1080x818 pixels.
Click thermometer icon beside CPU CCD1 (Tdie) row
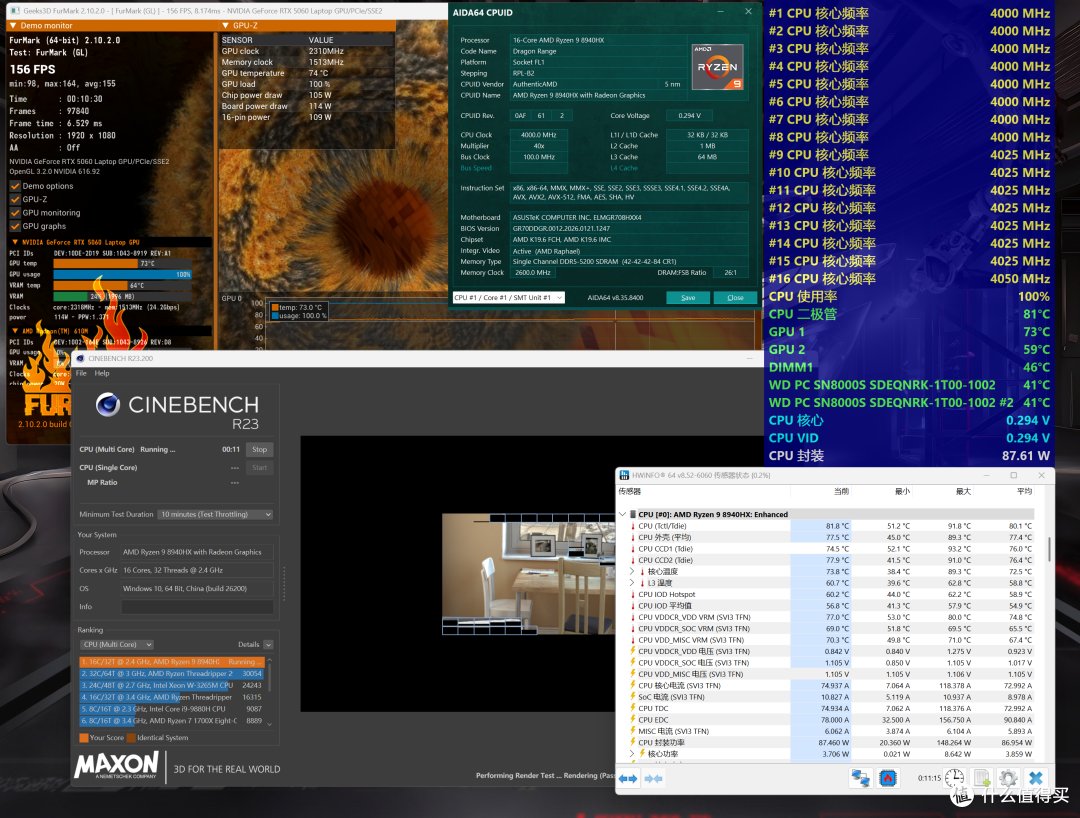(633, 549)
